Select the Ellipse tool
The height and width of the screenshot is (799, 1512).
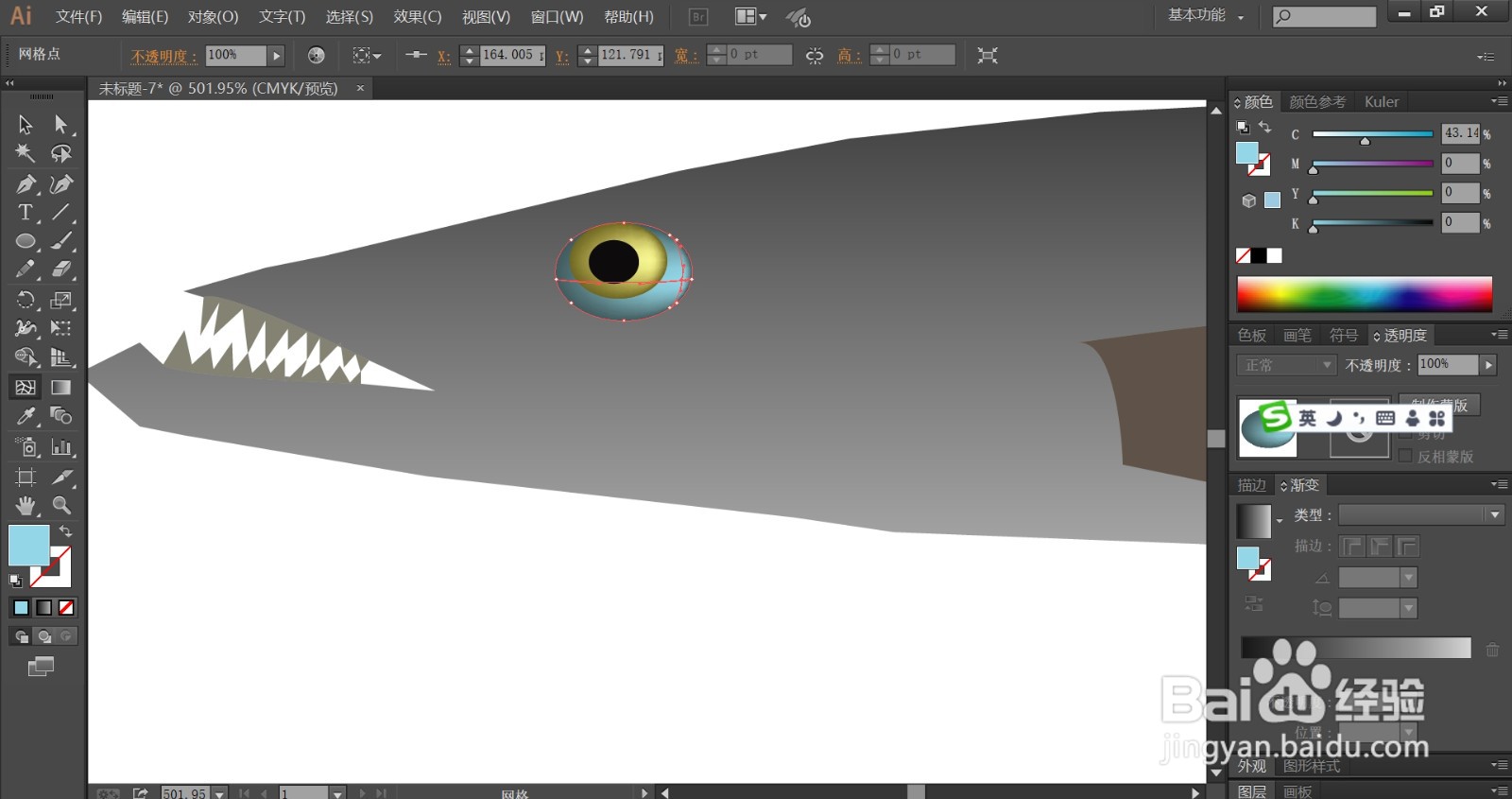(x=26, y=241)
